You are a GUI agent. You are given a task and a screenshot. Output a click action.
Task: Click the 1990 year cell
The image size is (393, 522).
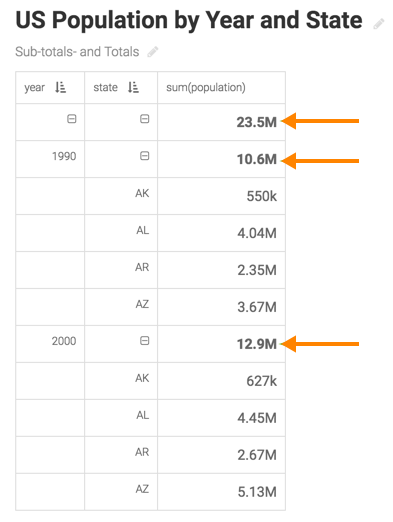tap(64, 156)
